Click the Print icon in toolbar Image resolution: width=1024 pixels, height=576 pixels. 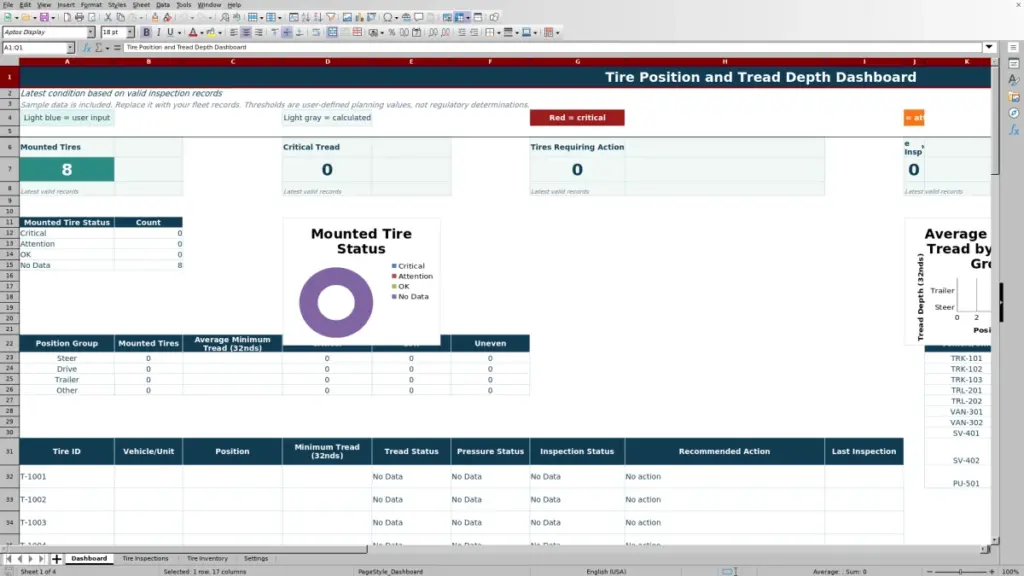click(x=79, y=17)
